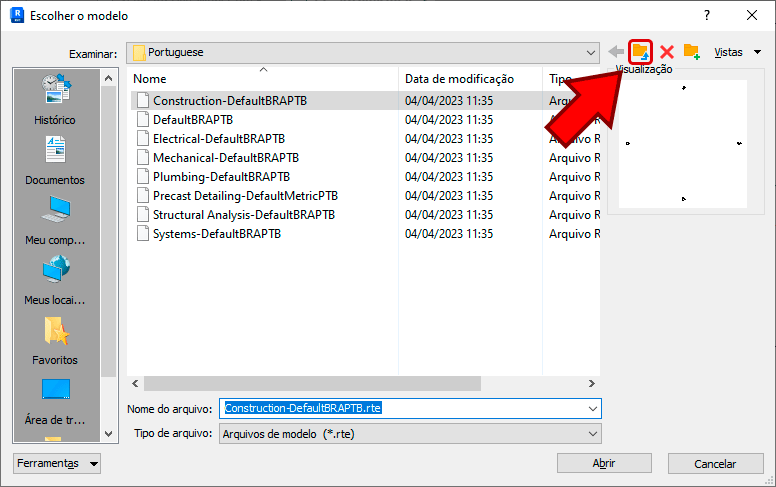776x487 pixels.
Task: Click file list scroll left arrow
Action: (135, 384)
